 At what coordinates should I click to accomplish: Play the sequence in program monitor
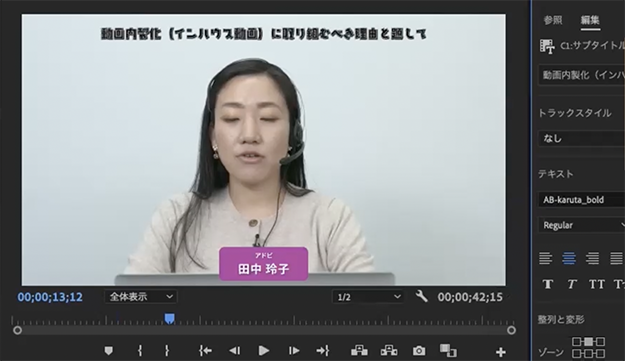coord(263,351)
